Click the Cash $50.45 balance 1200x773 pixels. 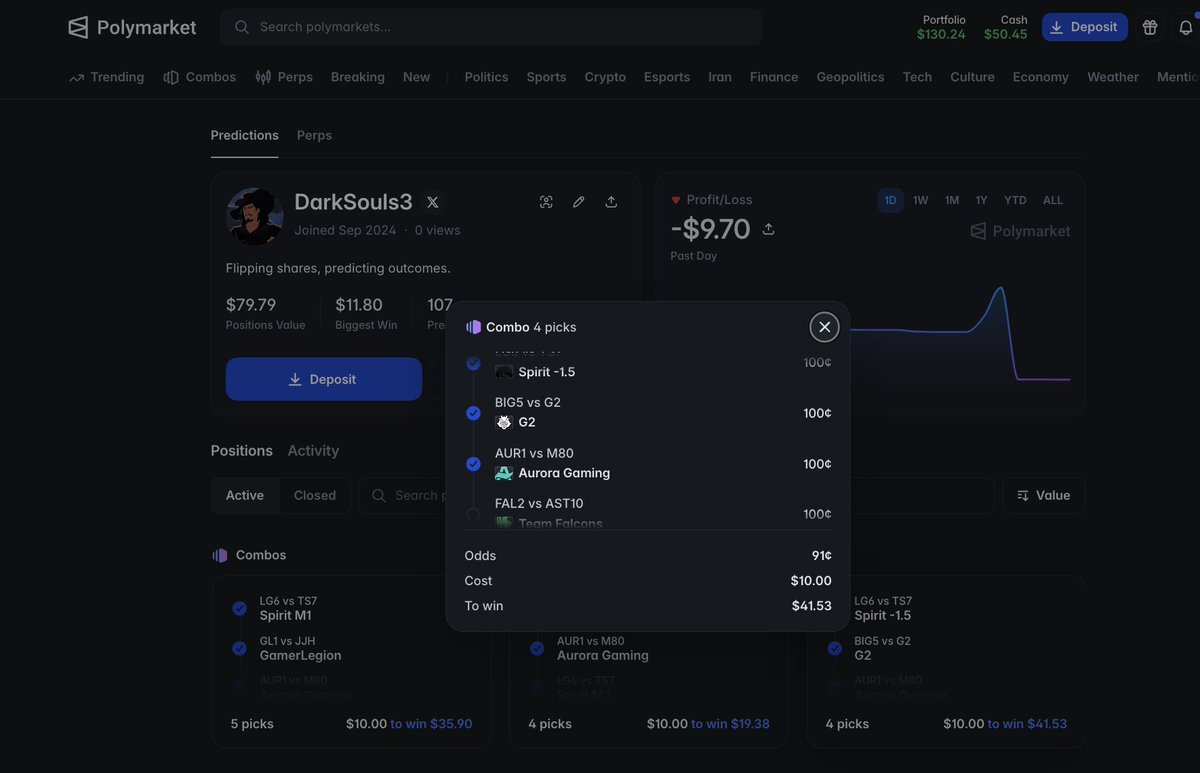point(1005,27)
